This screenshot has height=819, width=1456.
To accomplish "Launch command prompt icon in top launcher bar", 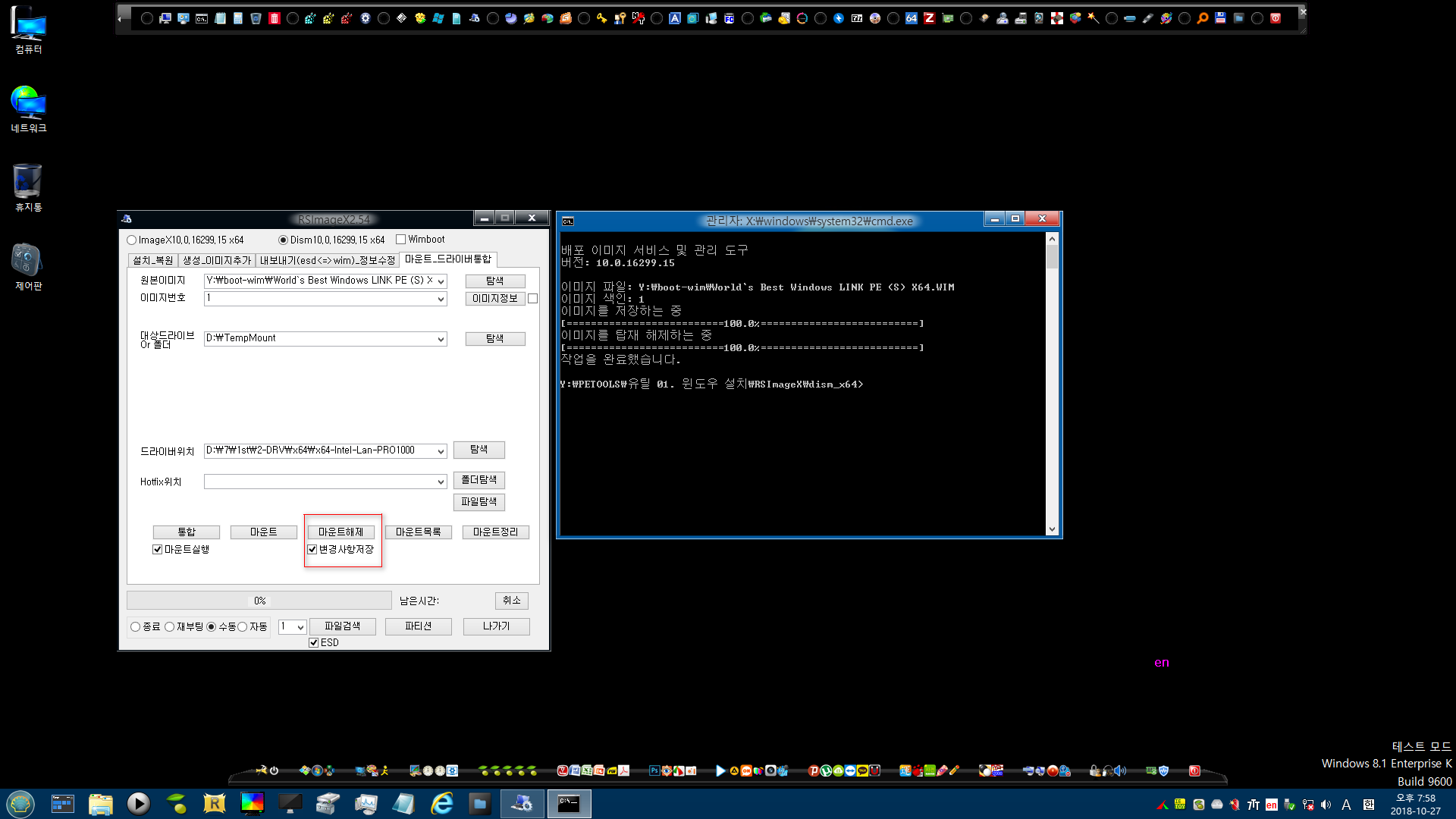I will (x=202, y=18).
